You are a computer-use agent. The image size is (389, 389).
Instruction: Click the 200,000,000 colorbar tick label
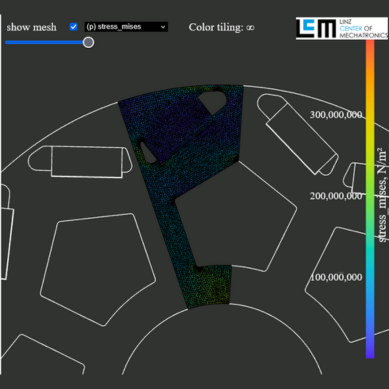pyautogui.click(x=336, y=196)
